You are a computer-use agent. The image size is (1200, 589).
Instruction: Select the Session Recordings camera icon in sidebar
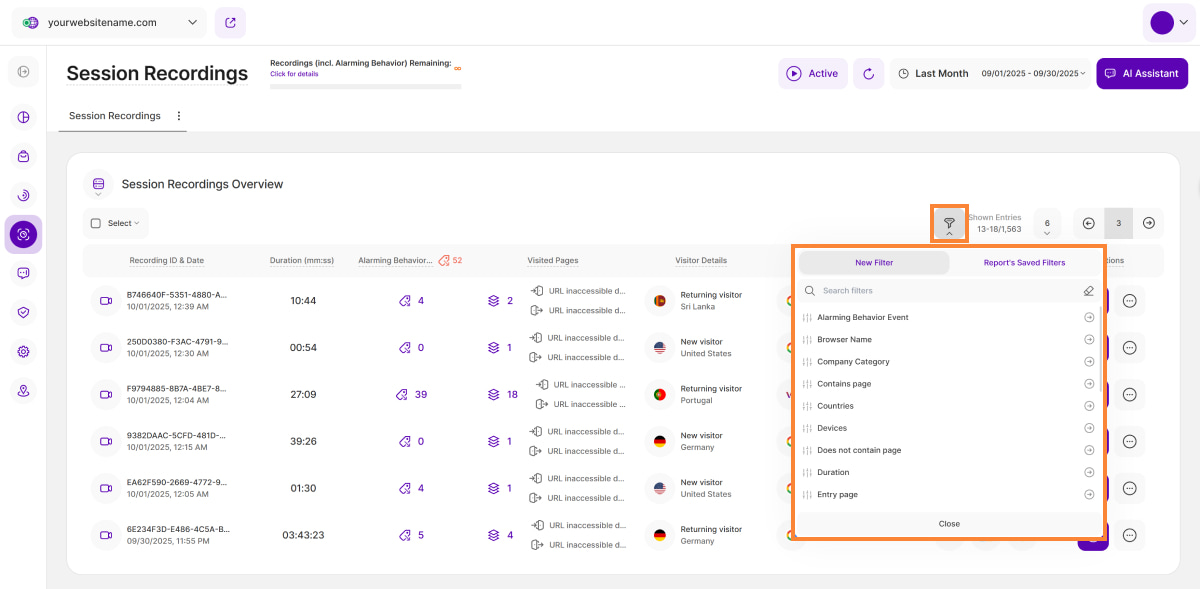point(24,234)
